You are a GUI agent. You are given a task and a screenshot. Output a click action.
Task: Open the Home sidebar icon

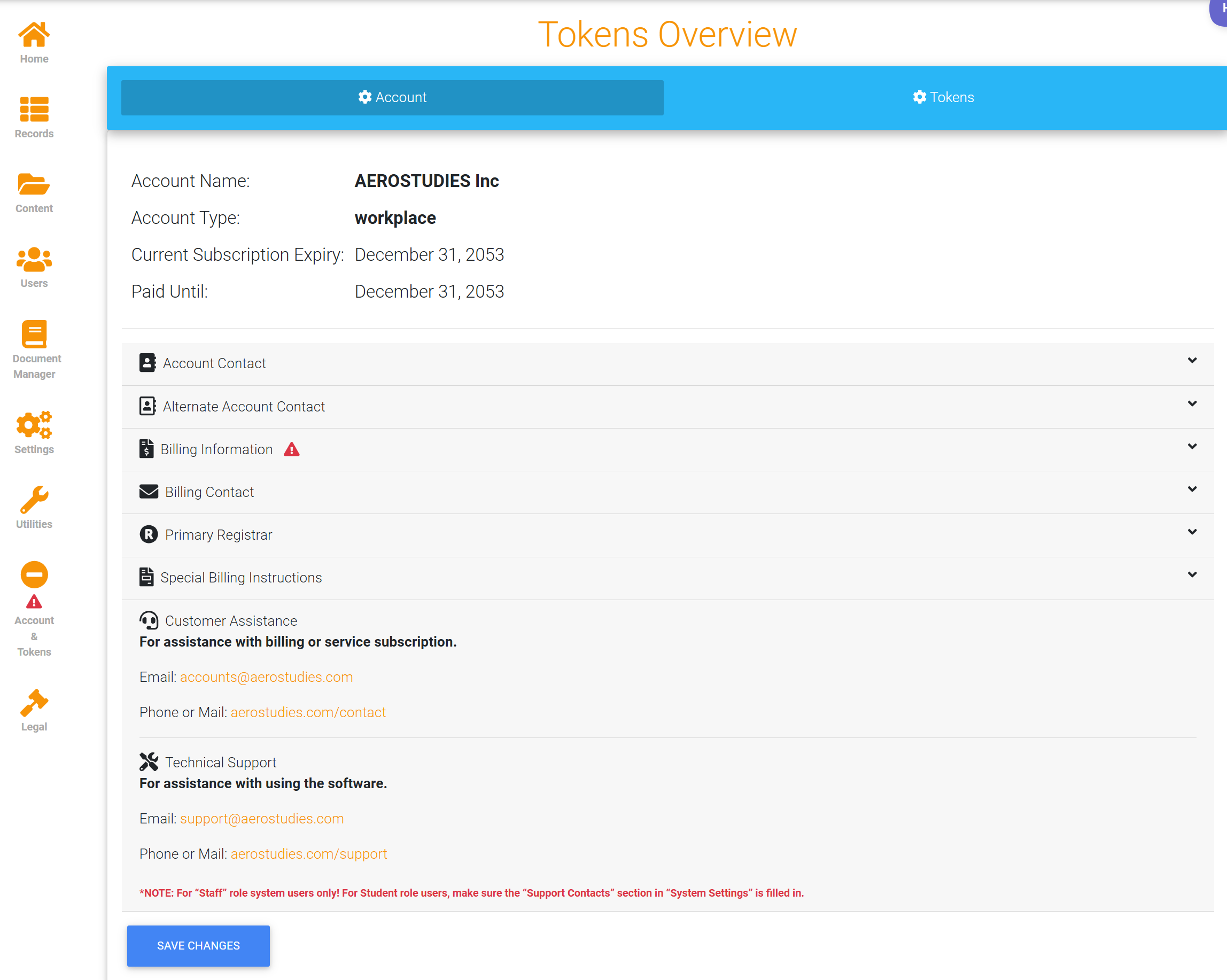[x=34, y=35]
